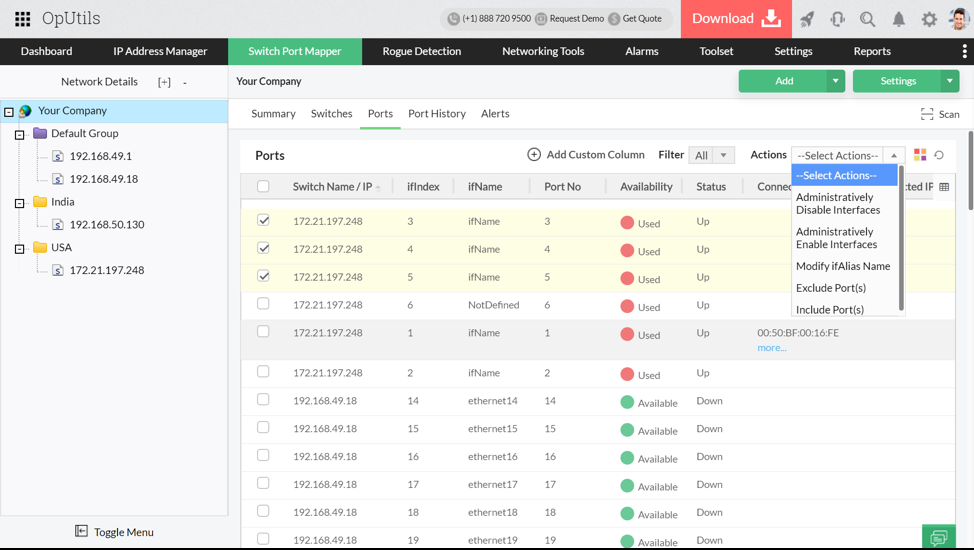Uncheck the port 3 row checkbox

pyautogui.click(x=263, y=220)
